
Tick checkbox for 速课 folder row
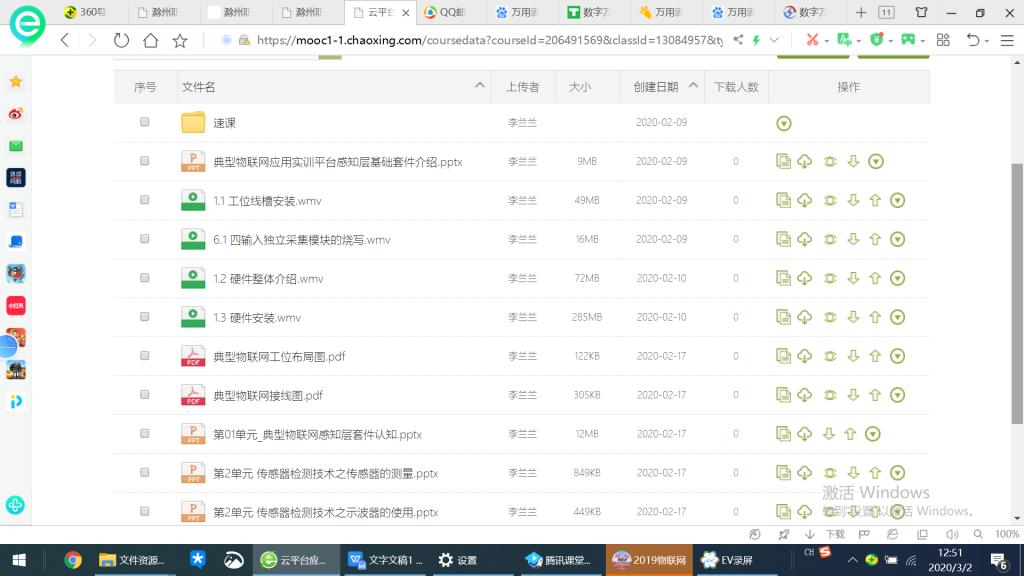tap(145, 122)
